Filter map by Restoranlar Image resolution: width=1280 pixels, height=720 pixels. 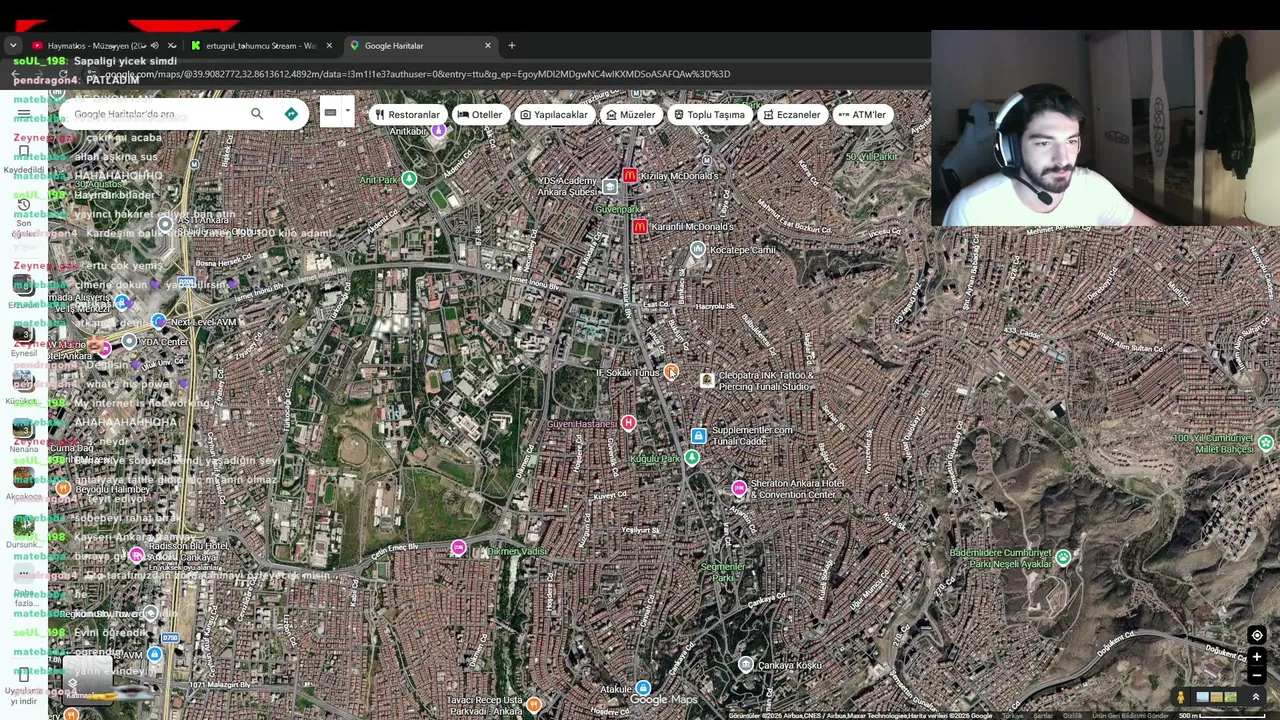pyautogui.click(x=407, y=115)
